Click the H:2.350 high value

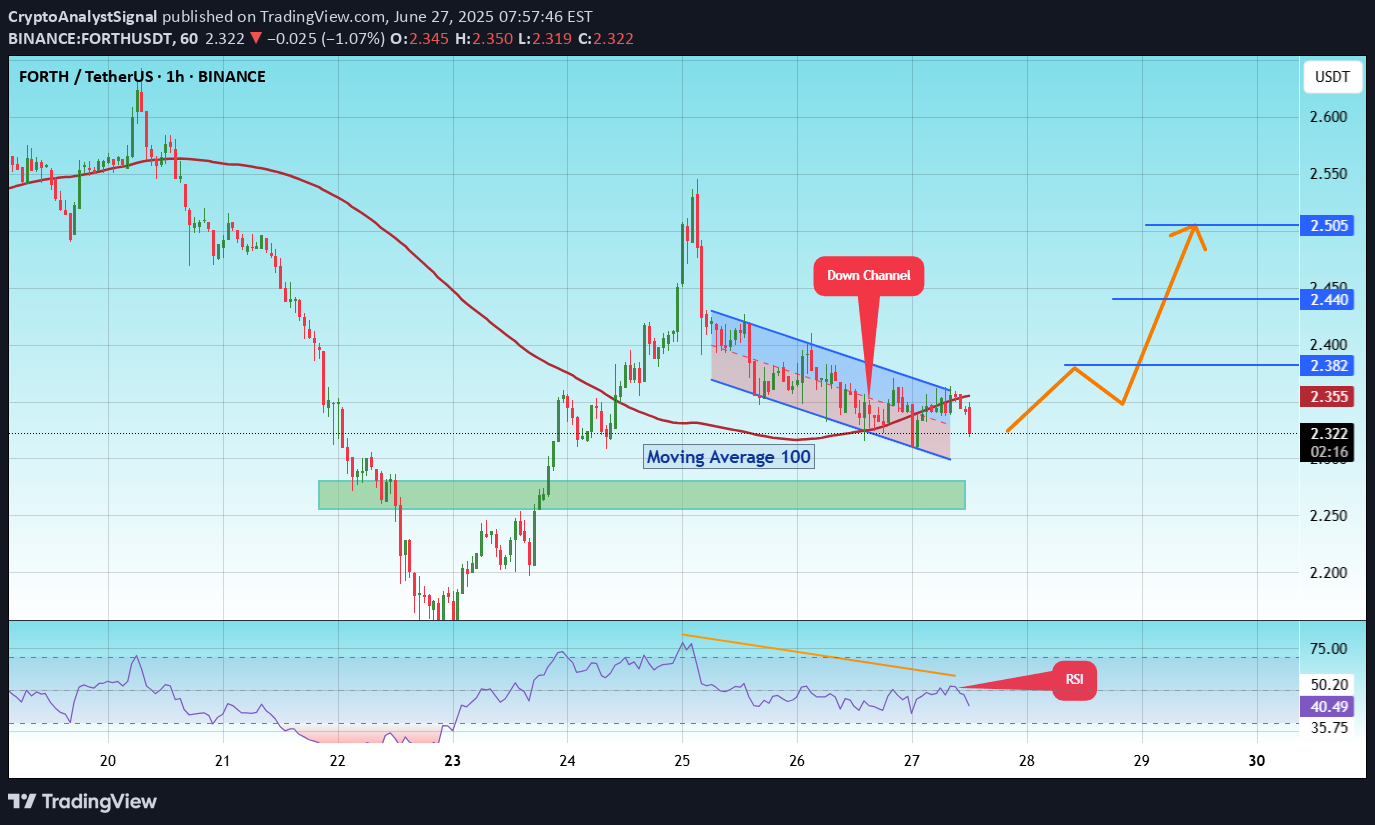(x=484, y=39)
